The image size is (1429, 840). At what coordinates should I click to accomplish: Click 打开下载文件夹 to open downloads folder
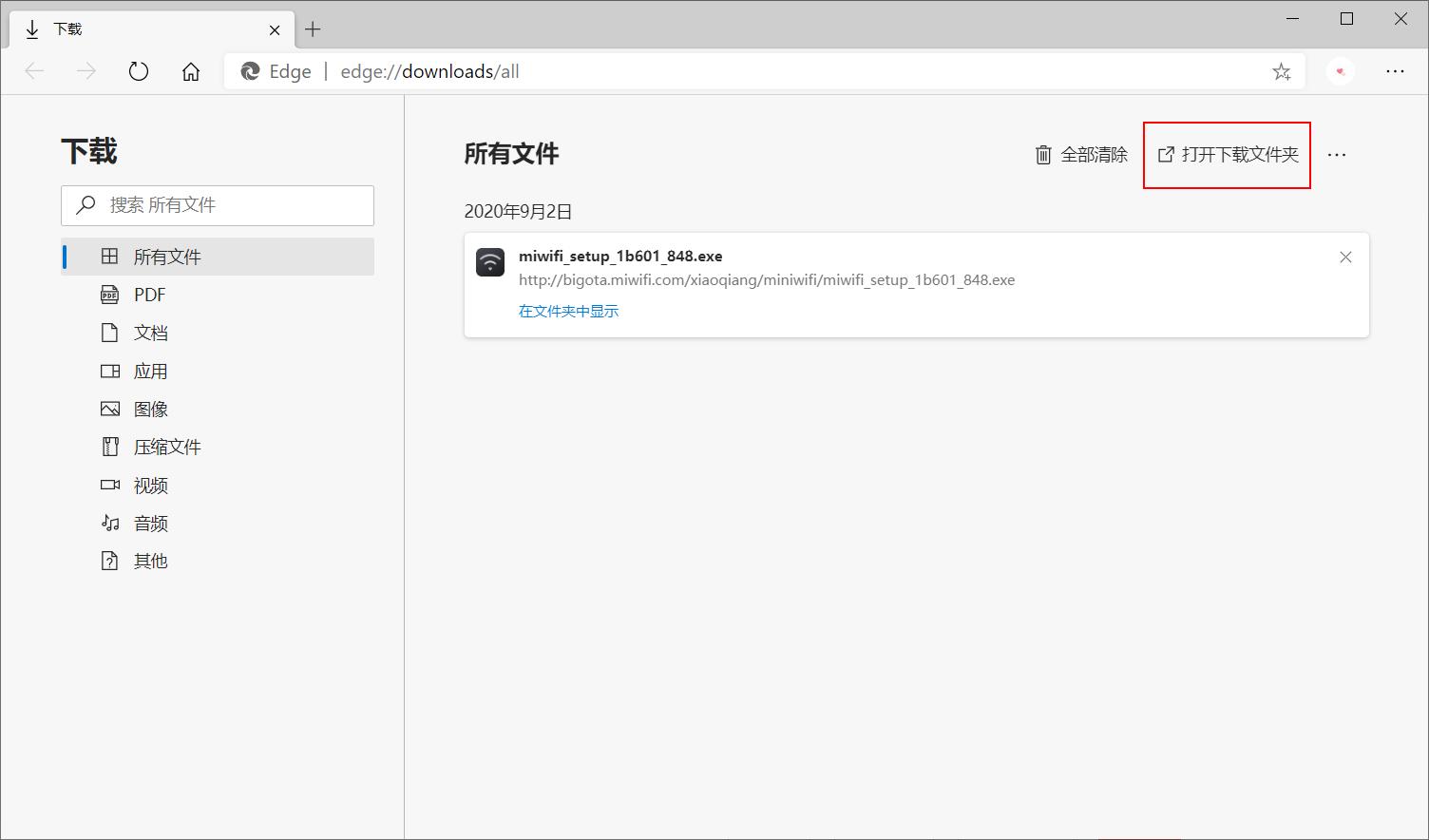tap(1226, 154)
